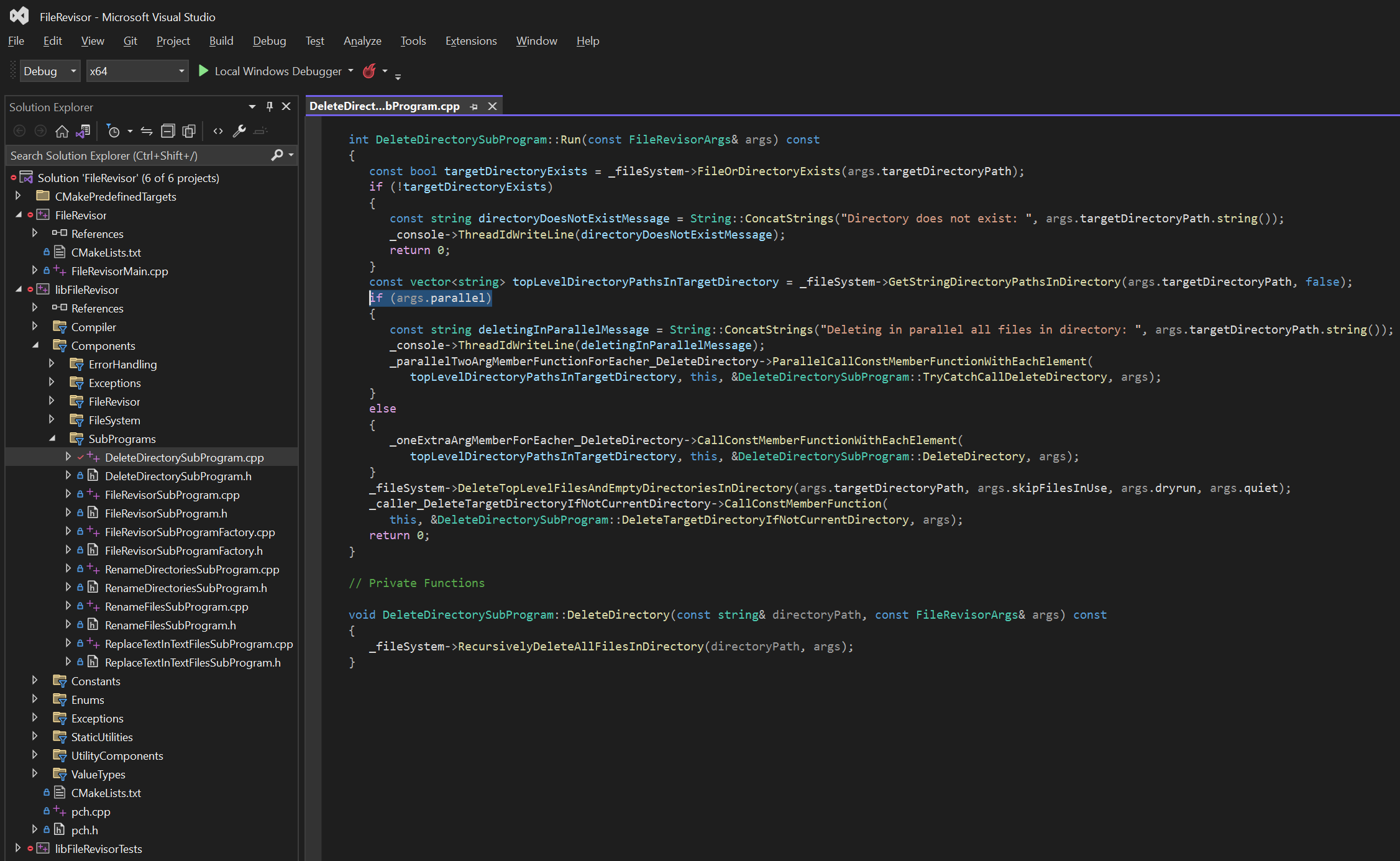Click the Collapse All icon in Solution Explorer

click(168, 131)
